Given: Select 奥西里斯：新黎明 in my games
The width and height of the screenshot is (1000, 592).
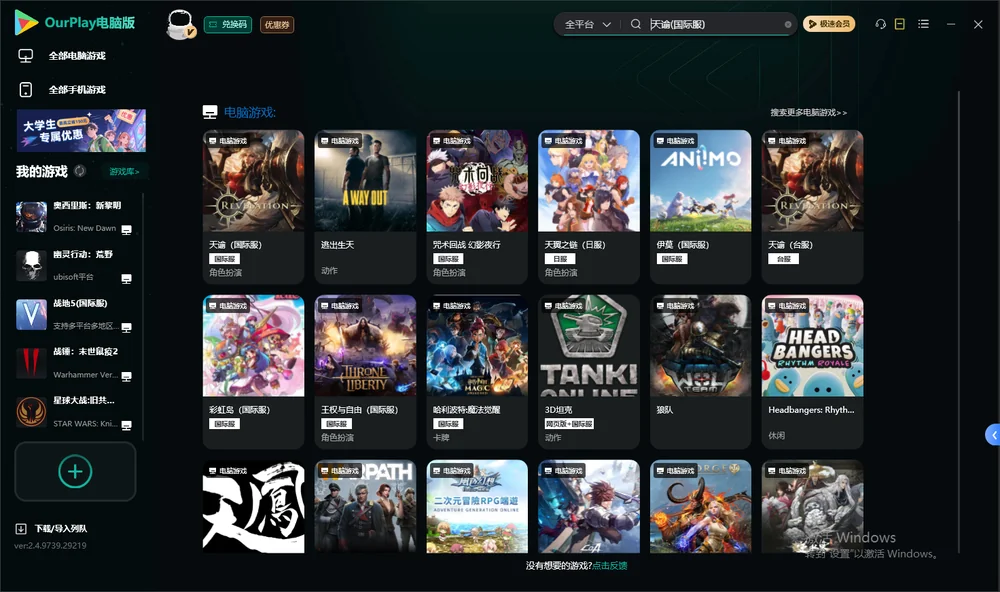Looking at the screenshot, I should coord(75,217).
